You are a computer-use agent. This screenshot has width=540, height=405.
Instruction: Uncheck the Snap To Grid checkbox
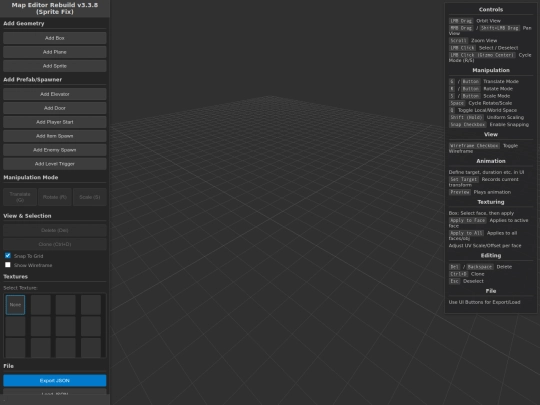pos(8,256)
